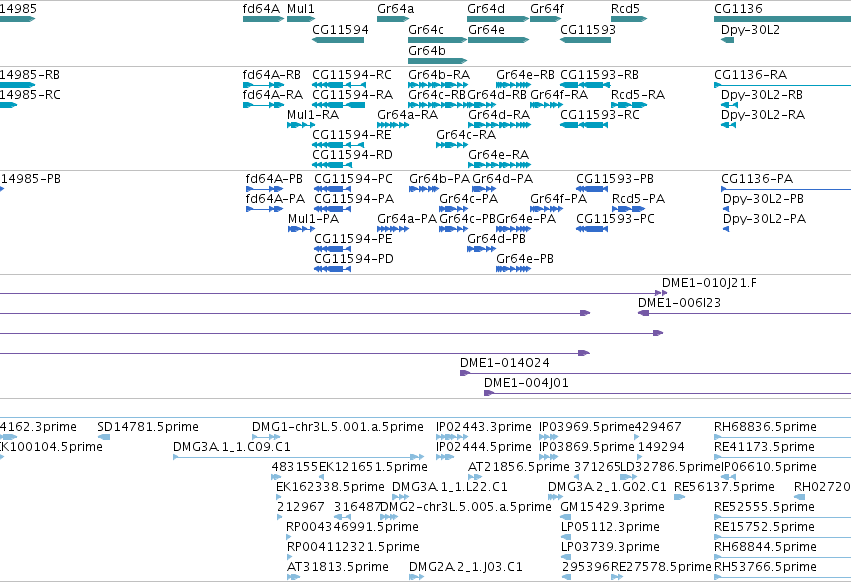Select the Gr64d gene feature
This screenshot has height=582, width=851.
[498, 19]
